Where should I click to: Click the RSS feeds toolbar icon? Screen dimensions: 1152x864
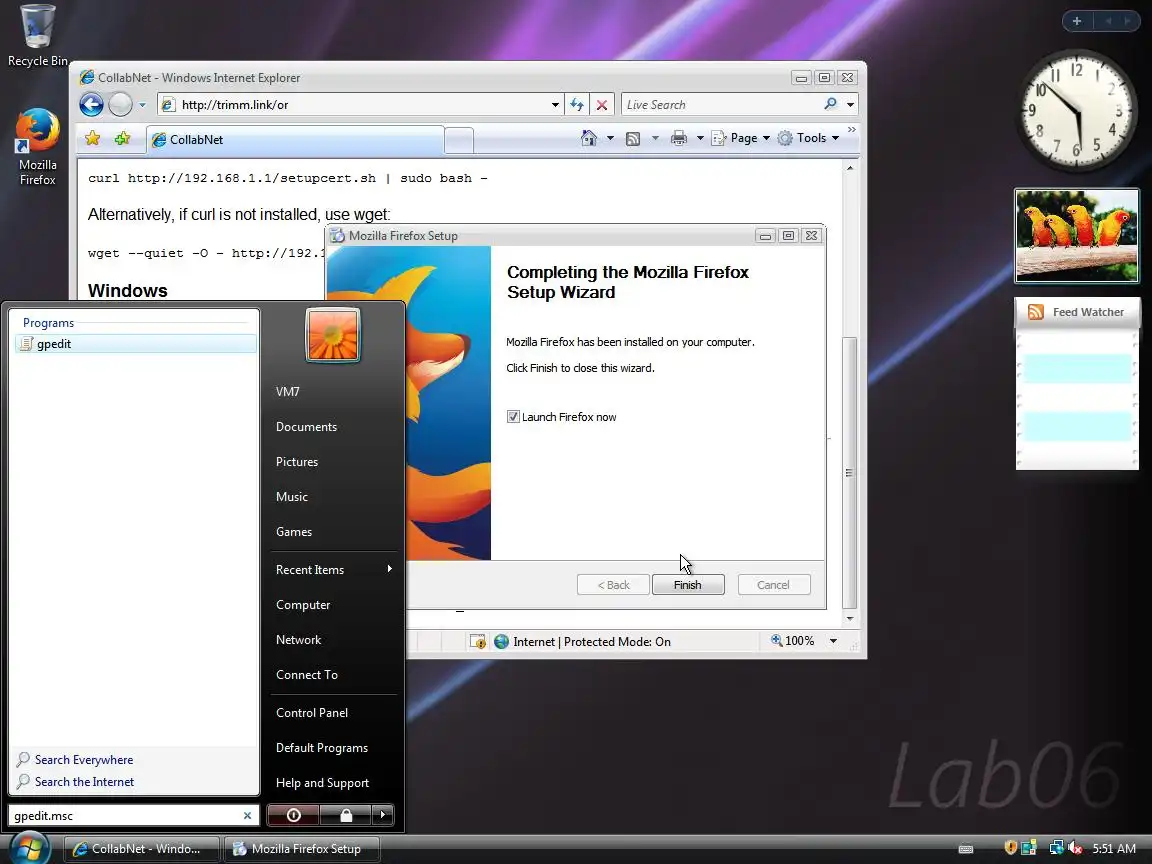click(633, 139)
